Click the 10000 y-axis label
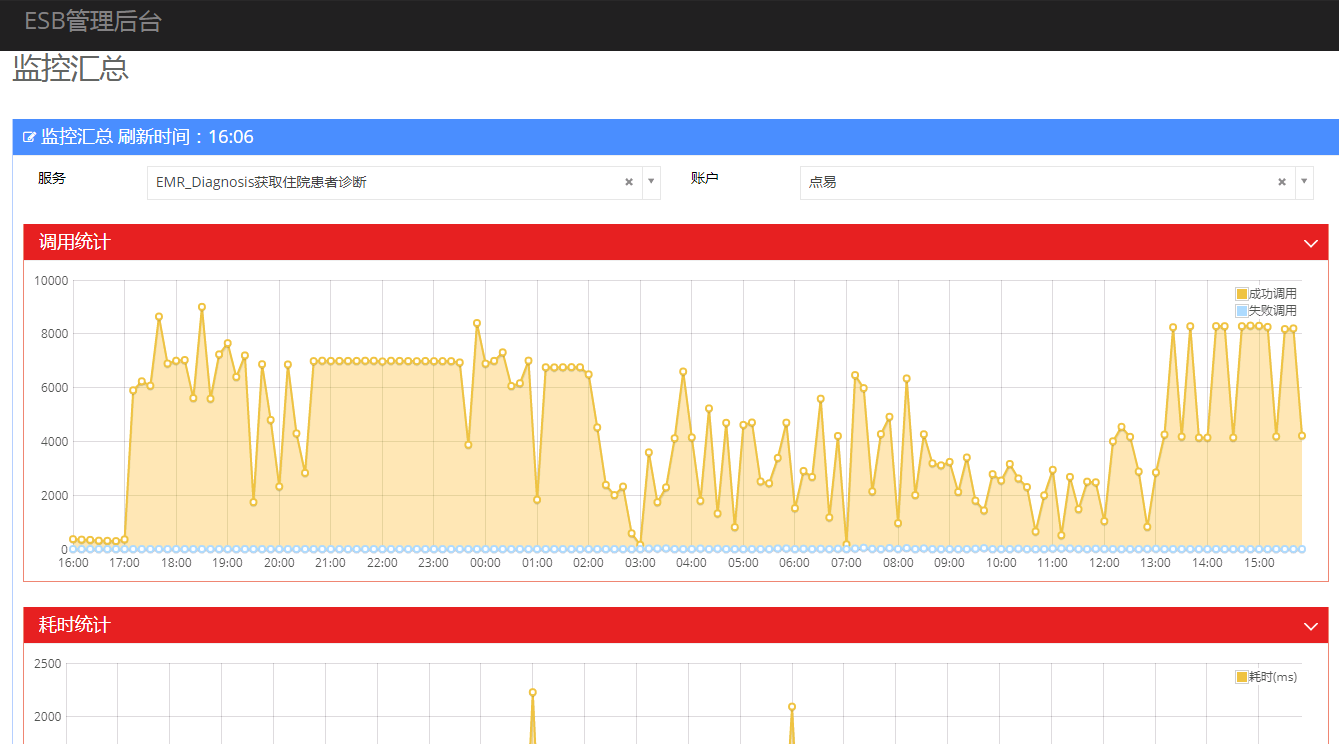 point(51,280)
